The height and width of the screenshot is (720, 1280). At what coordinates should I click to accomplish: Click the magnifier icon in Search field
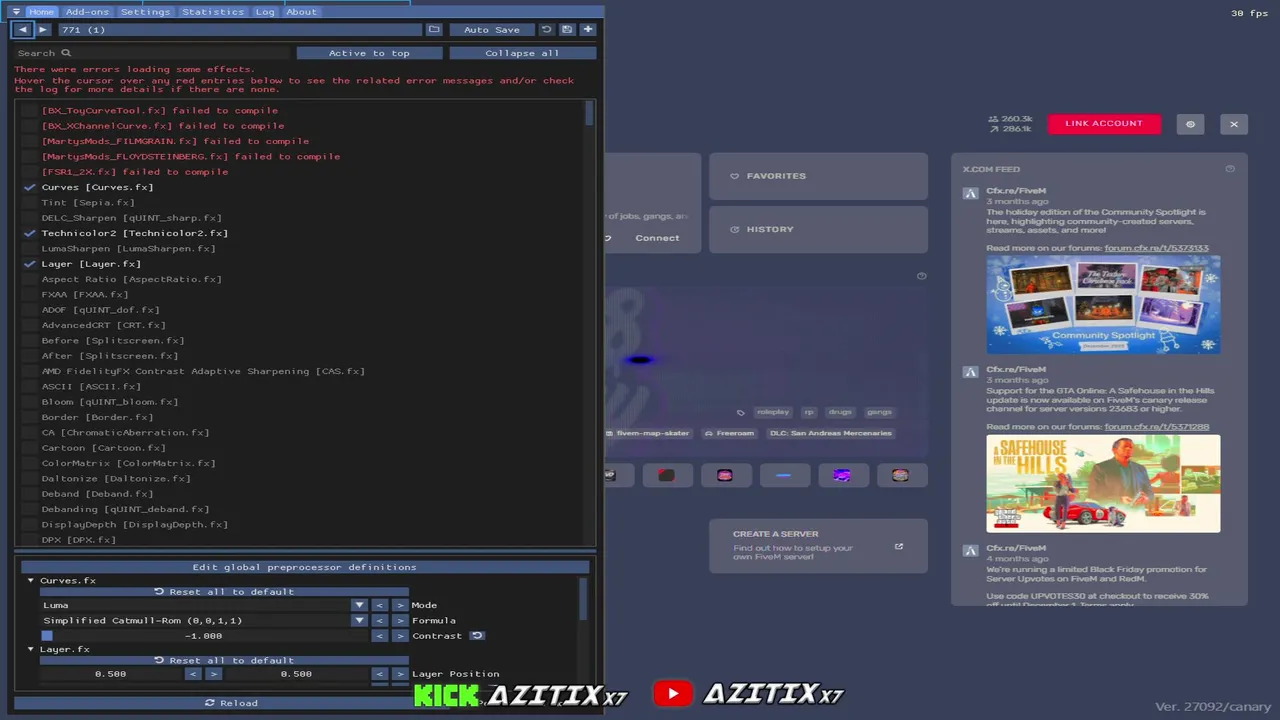pyautogui.click(x=66, y=53)
